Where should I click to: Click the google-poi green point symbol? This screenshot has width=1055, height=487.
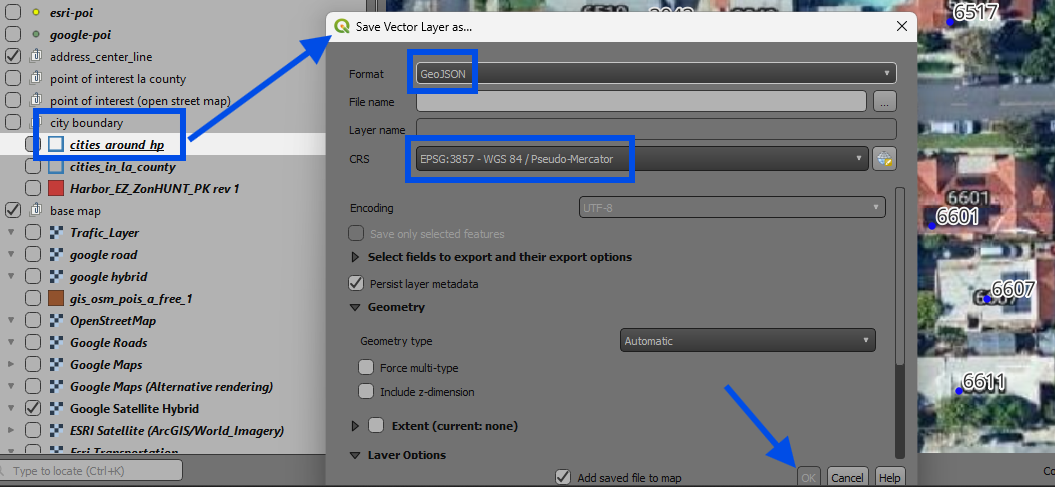point(36,34)
